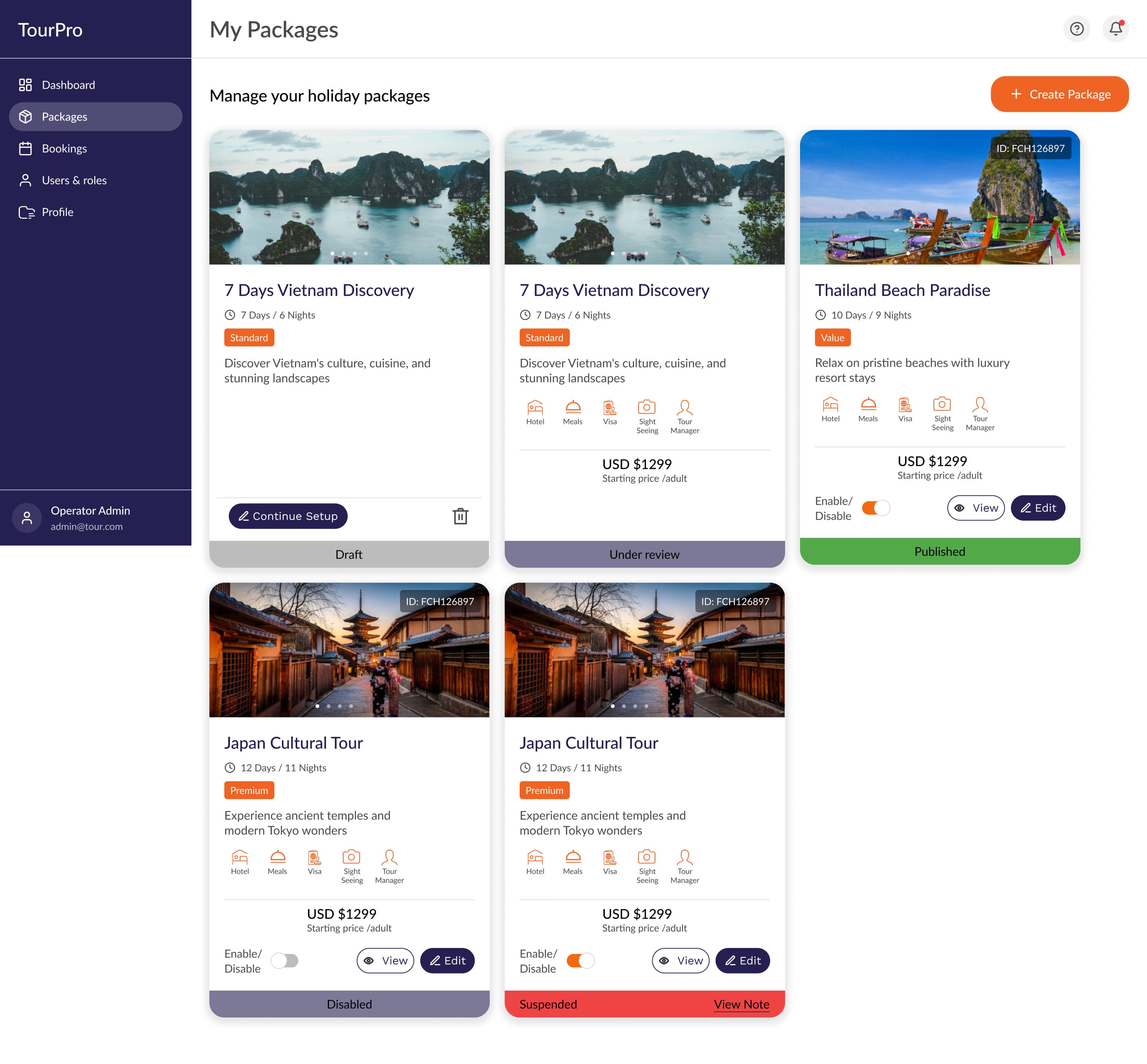Viewport: 1147px width, 1064px height.
Task: Click Continue Setup on draft Vietnam package
Action: [x=288, y=516]
